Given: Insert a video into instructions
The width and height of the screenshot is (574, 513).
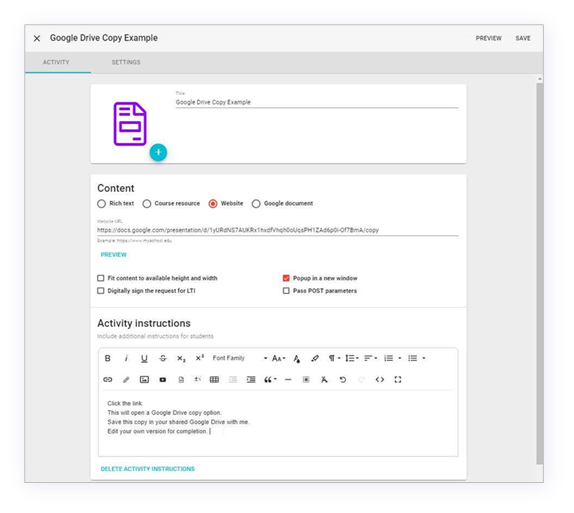Looking at the screenshot, I should click(163, 379).
